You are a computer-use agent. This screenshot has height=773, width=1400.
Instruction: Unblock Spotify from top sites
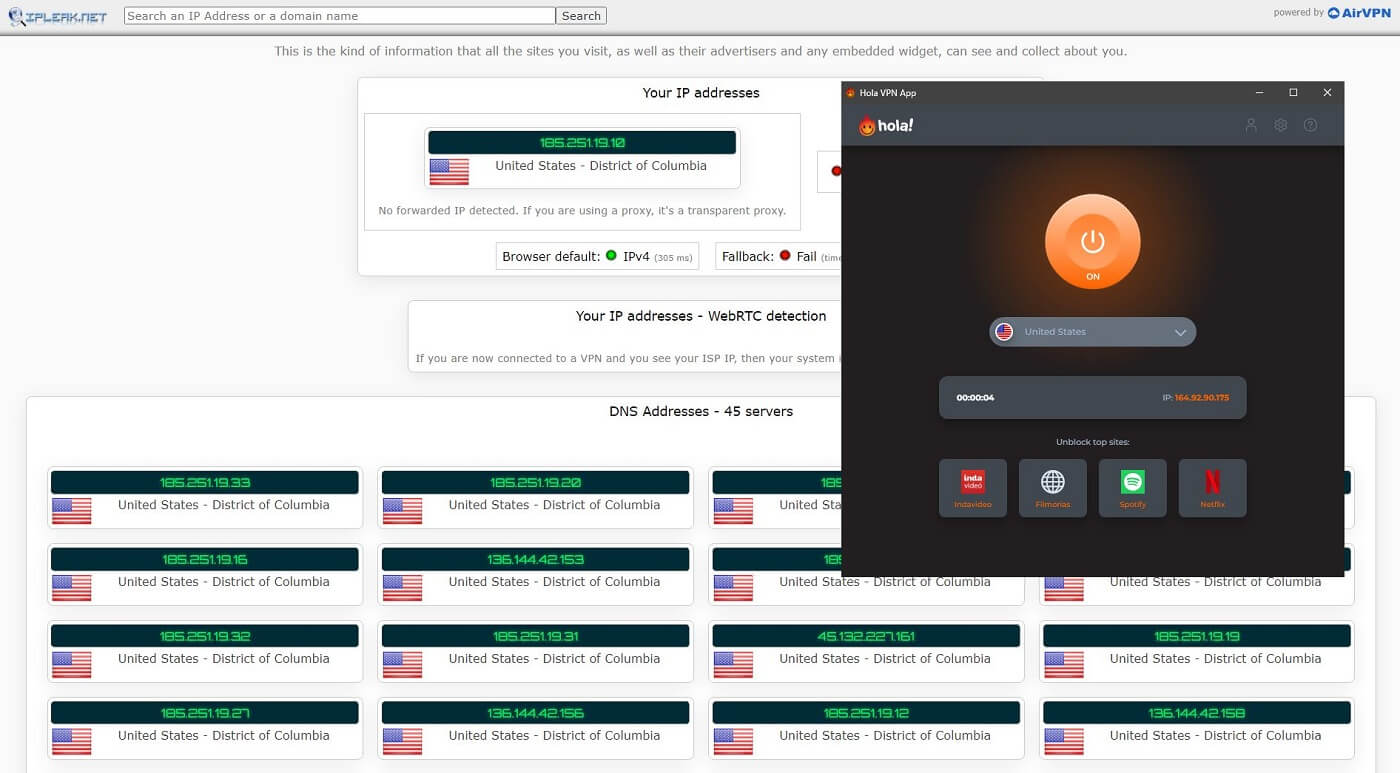pos(1132,488)
